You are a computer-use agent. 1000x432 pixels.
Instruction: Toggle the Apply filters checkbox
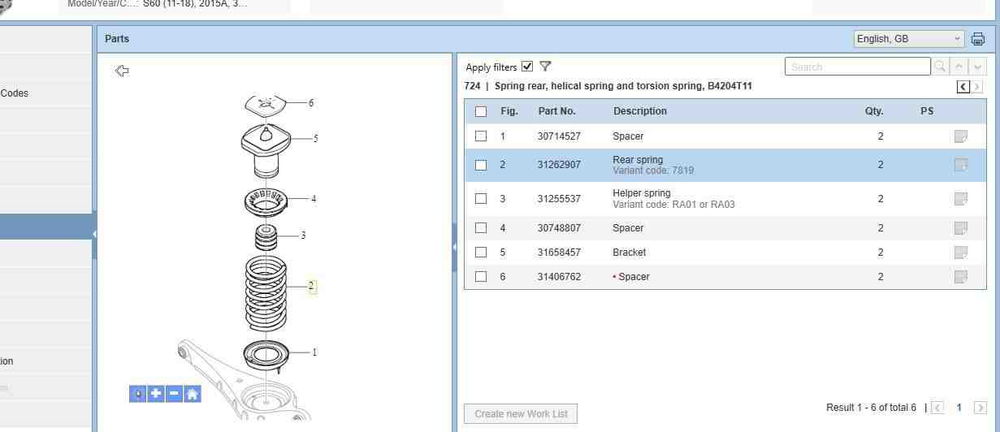(527, 67)
